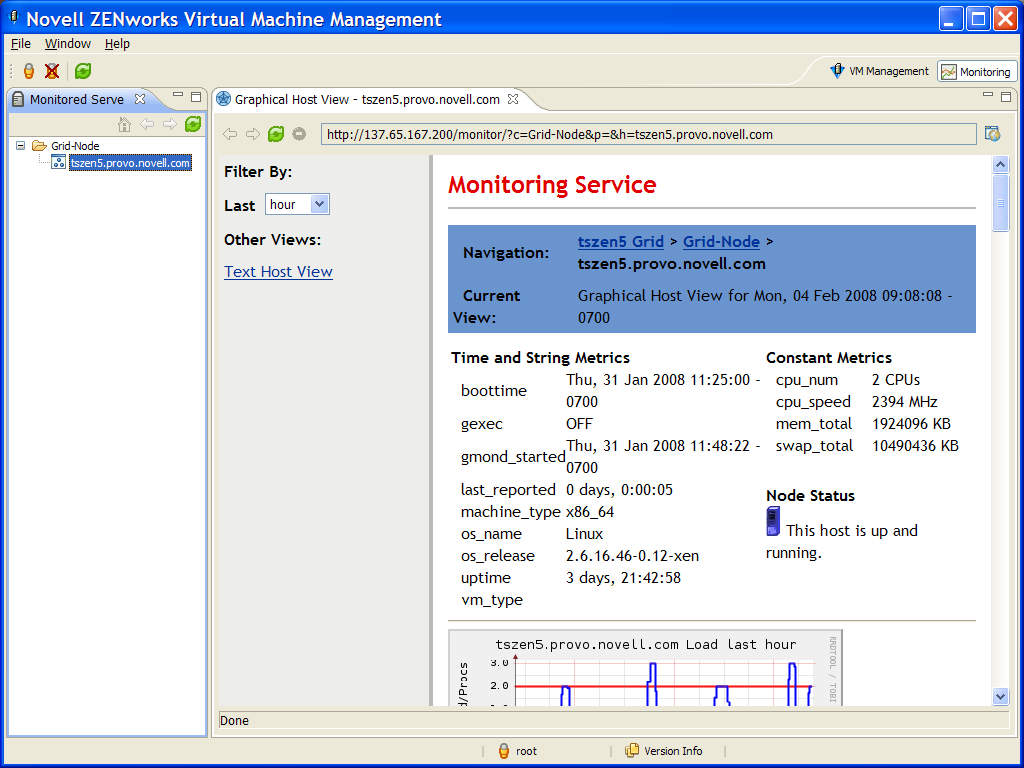Open the Window menu

click(x=68, y=44)
